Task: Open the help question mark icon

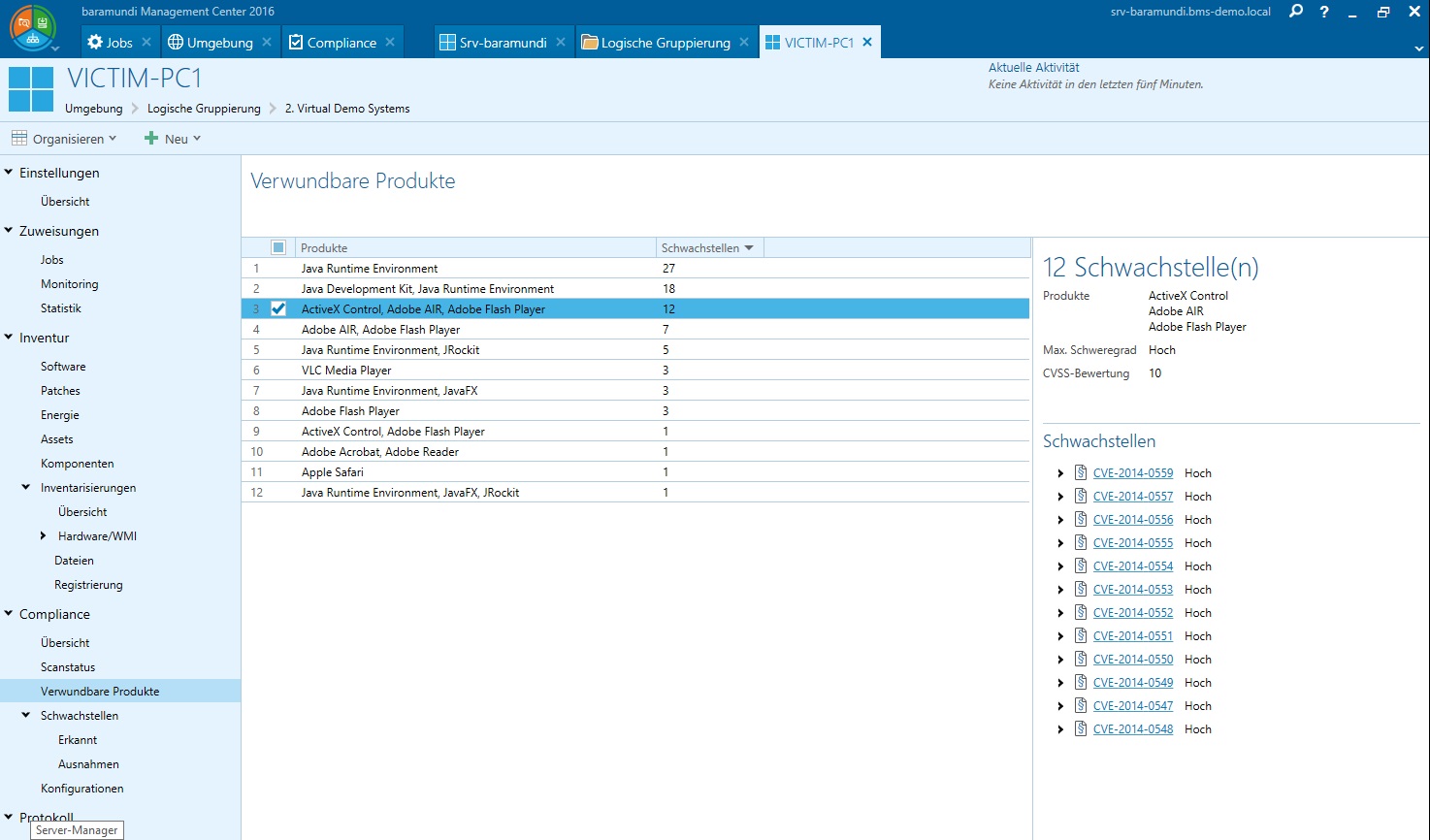Action: 1324,12
